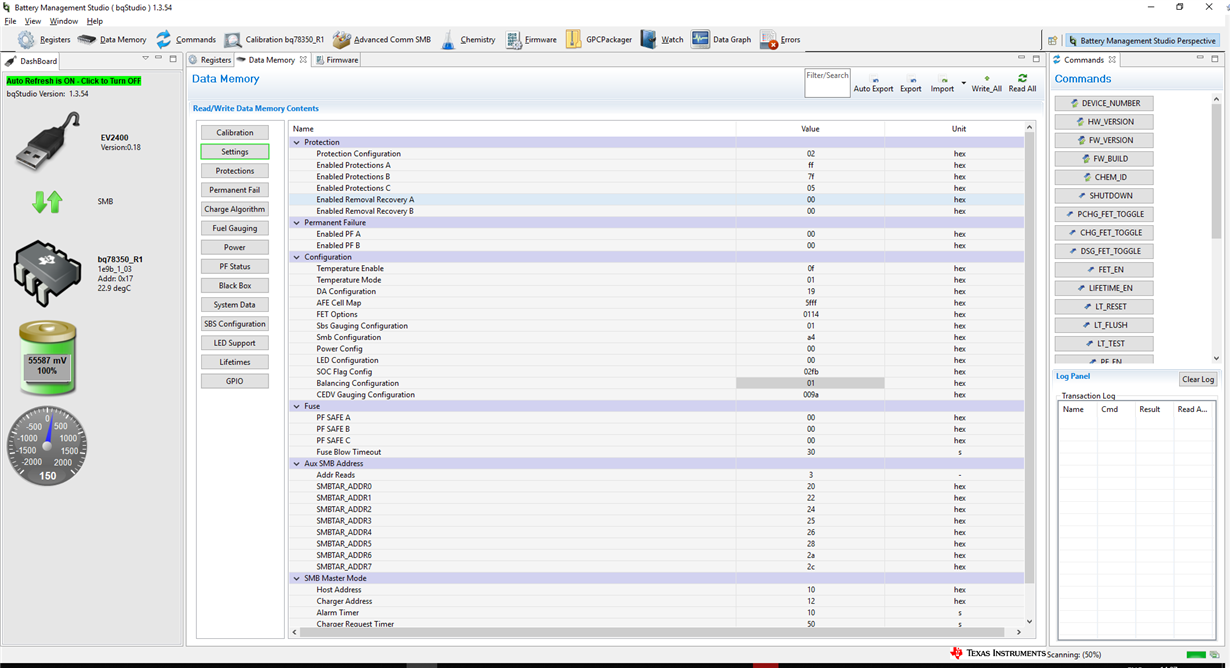The width and height of the screenshot is (1230, 668).
Task: Open the Errors toolbar icon
Action: [768, 40]
